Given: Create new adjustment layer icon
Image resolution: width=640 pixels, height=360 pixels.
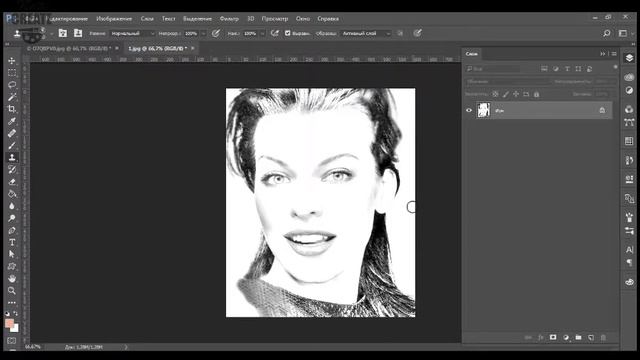Looking at the screenshot, I should [566, 338].
